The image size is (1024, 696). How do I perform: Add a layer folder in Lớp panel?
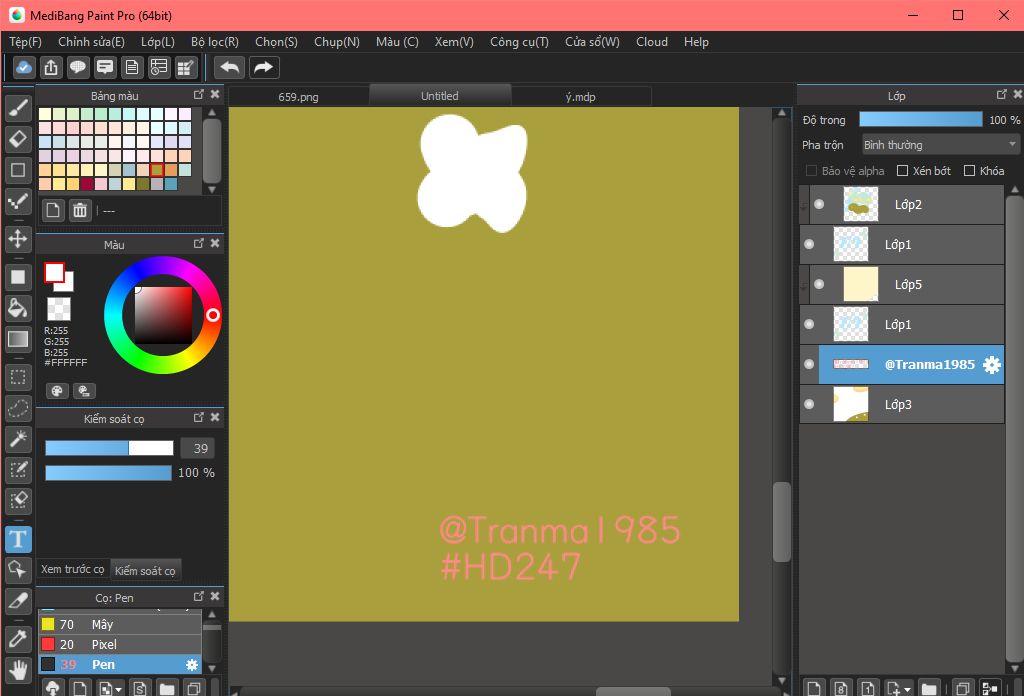pyautogui.click(x=929, y=688)
